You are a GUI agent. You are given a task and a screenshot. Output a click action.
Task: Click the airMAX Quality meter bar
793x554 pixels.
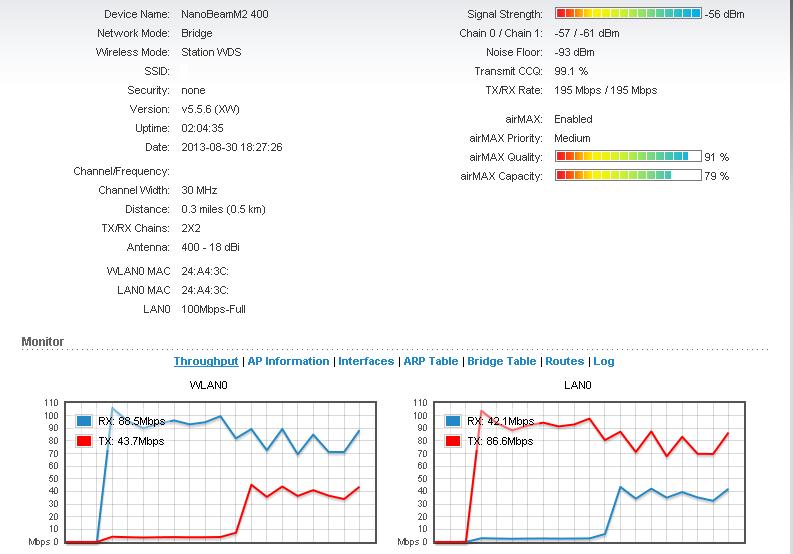click(x=628, y=157)
